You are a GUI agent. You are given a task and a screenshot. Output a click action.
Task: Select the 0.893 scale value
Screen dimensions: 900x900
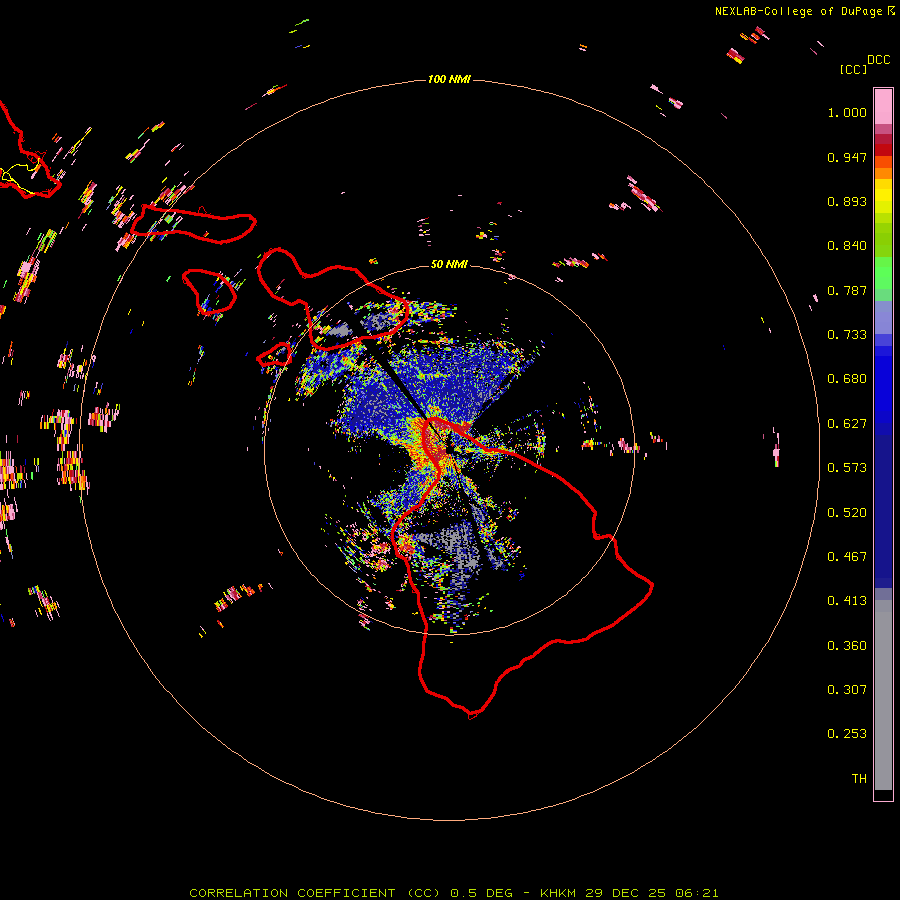(x=847, y=201)
